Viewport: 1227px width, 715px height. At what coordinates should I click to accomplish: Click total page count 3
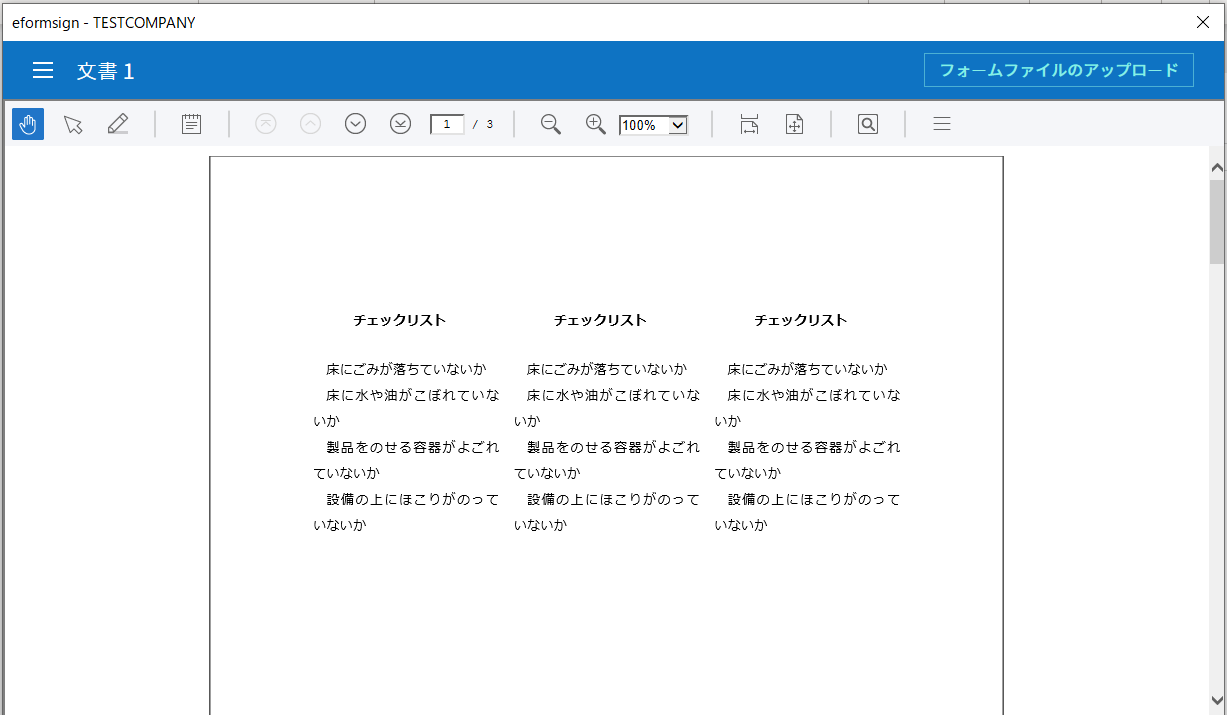click(490, 125)
